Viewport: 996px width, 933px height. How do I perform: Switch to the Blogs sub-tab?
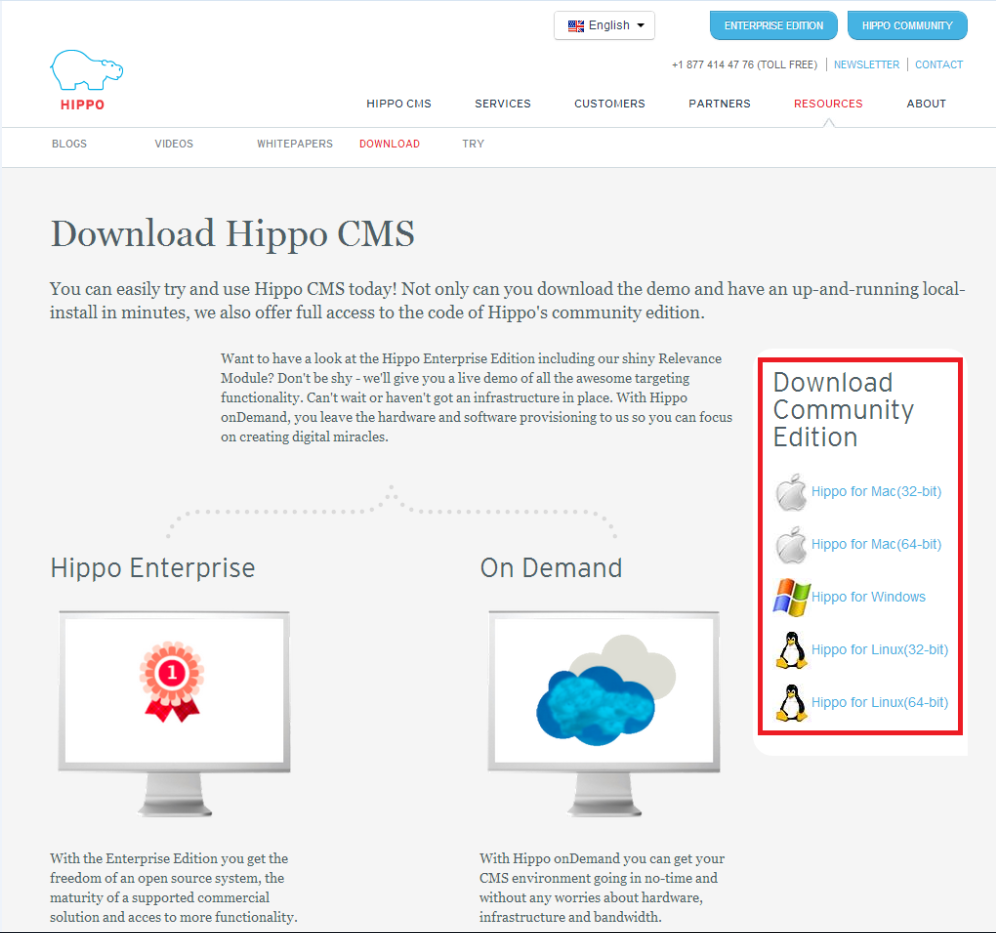69,144
